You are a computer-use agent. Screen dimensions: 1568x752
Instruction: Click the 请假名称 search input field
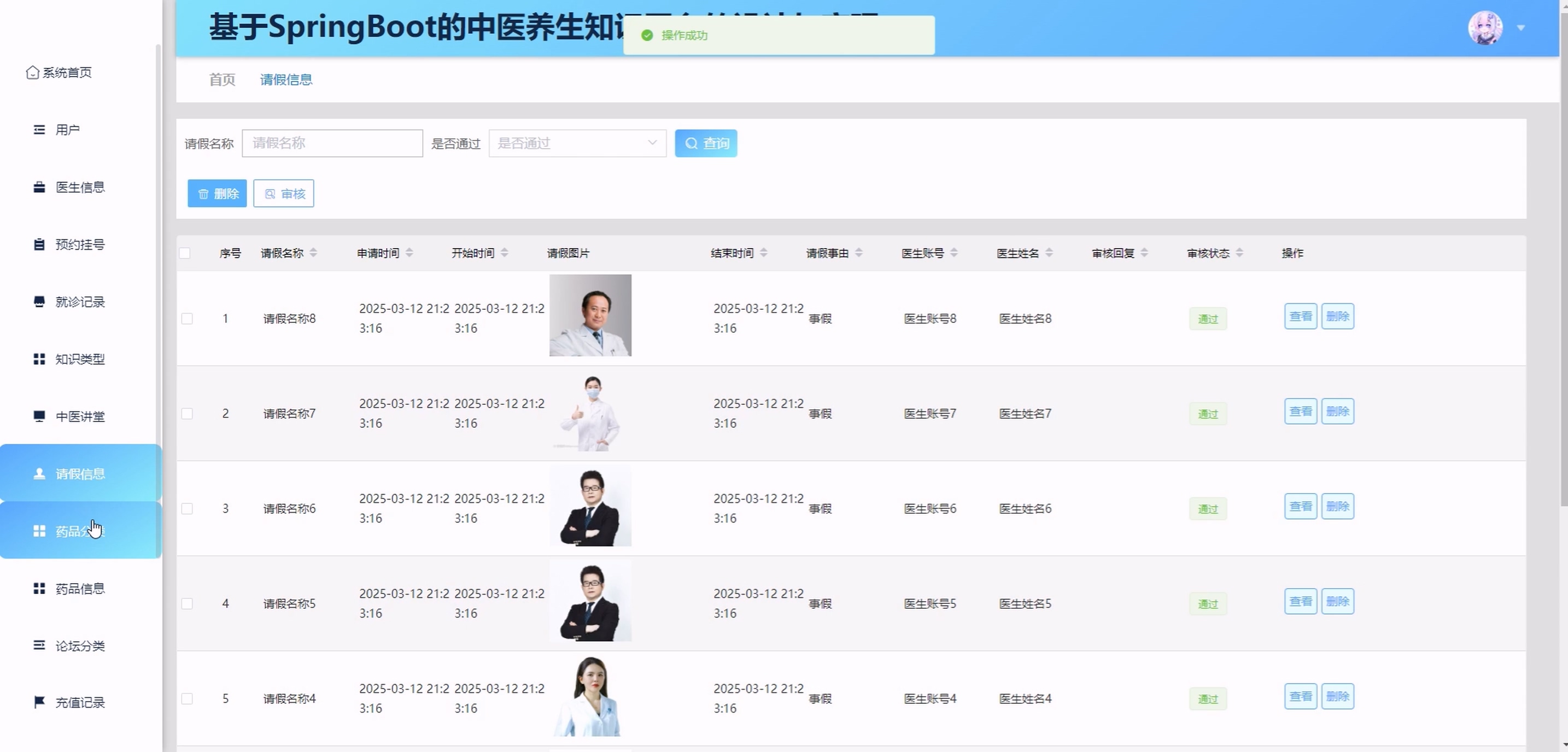(332, 143)
